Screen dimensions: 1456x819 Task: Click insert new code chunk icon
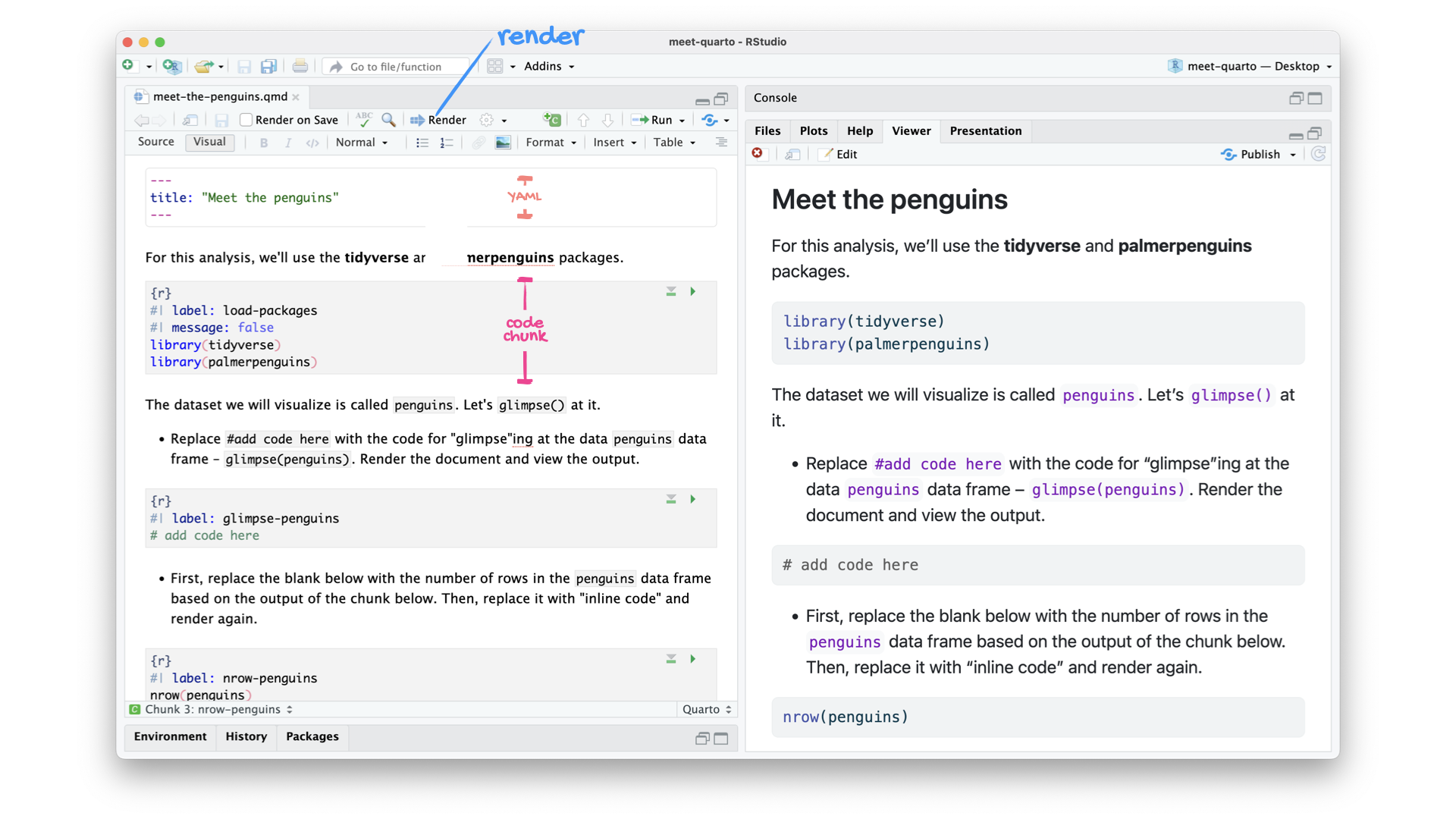[552, 120]
